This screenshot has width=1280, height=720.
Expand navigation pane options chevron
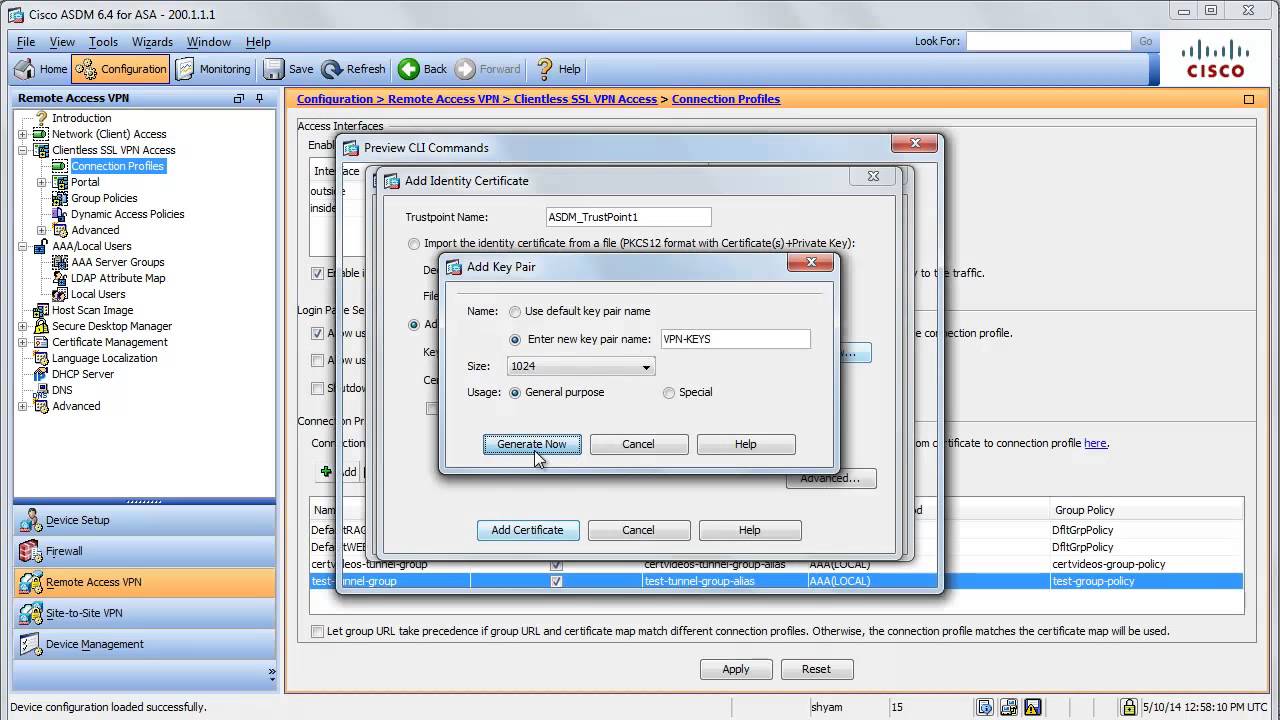click(271, 675)
